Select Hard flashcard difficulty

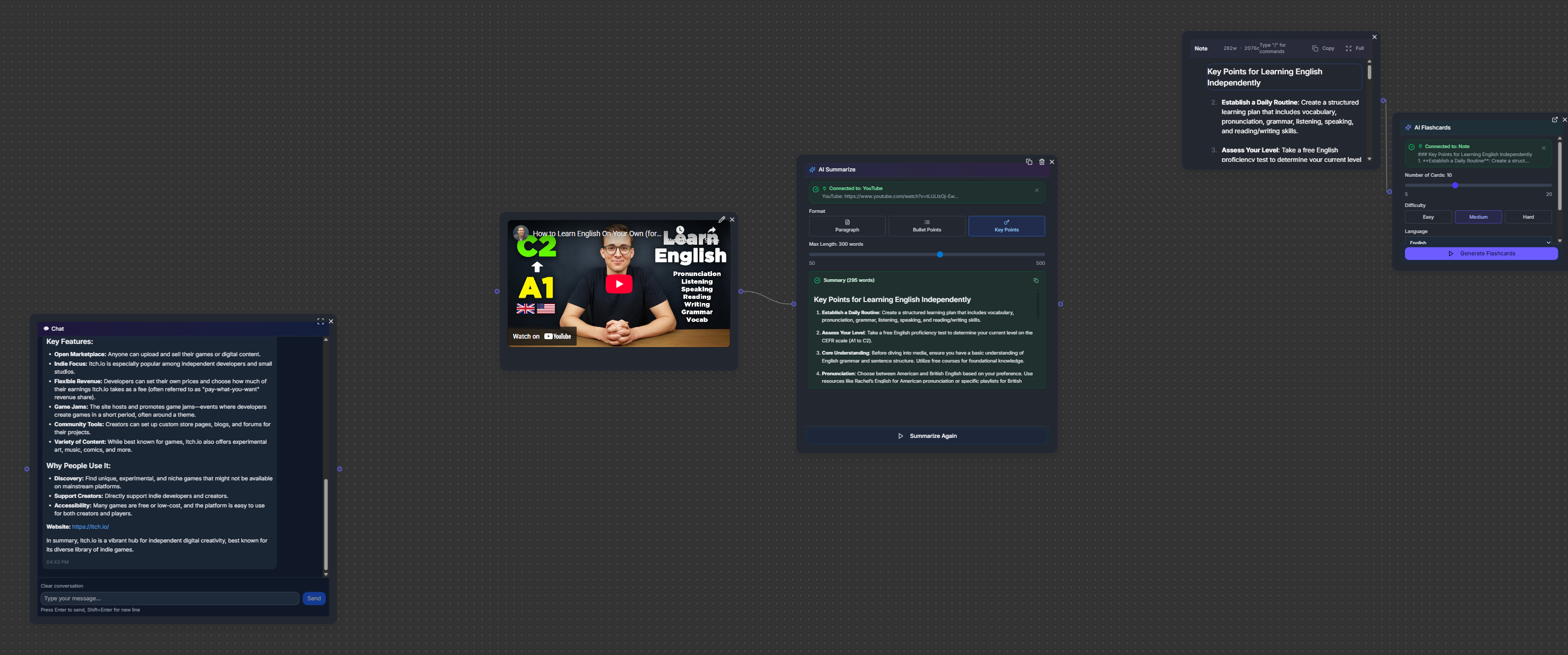click(x=1528, y=217)
